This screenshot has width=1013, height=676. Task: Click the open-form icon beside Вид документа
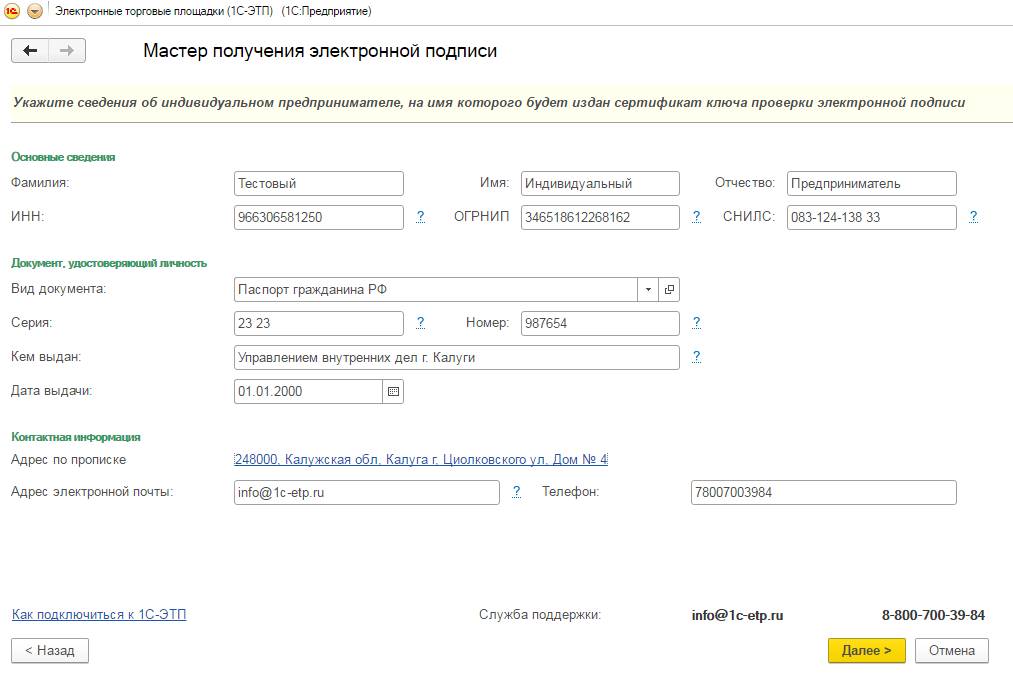click(669, 290)
